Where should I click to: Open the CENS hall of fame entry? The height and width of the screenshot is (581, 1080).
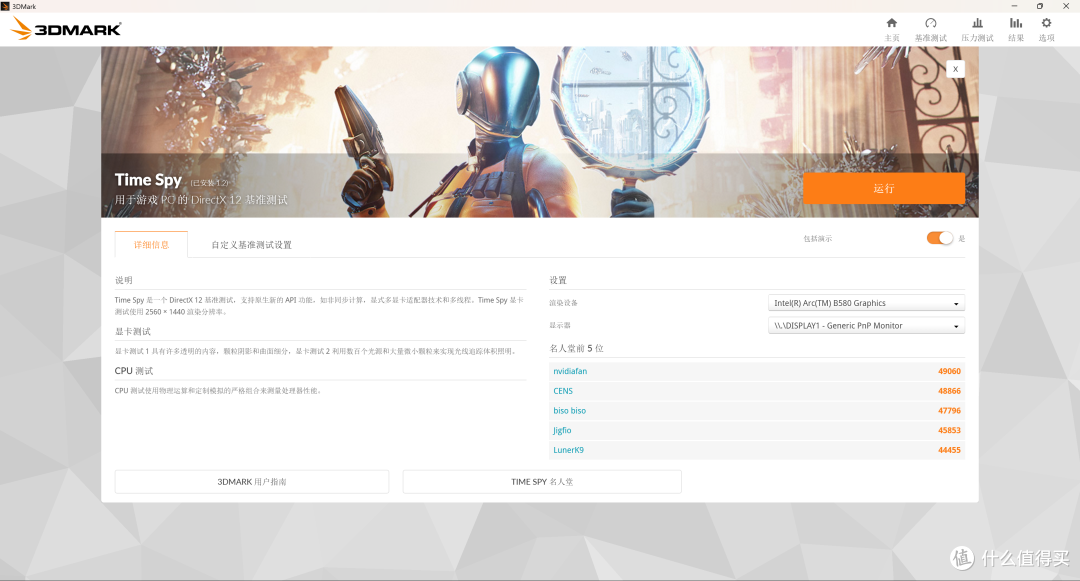coord(563,391)
